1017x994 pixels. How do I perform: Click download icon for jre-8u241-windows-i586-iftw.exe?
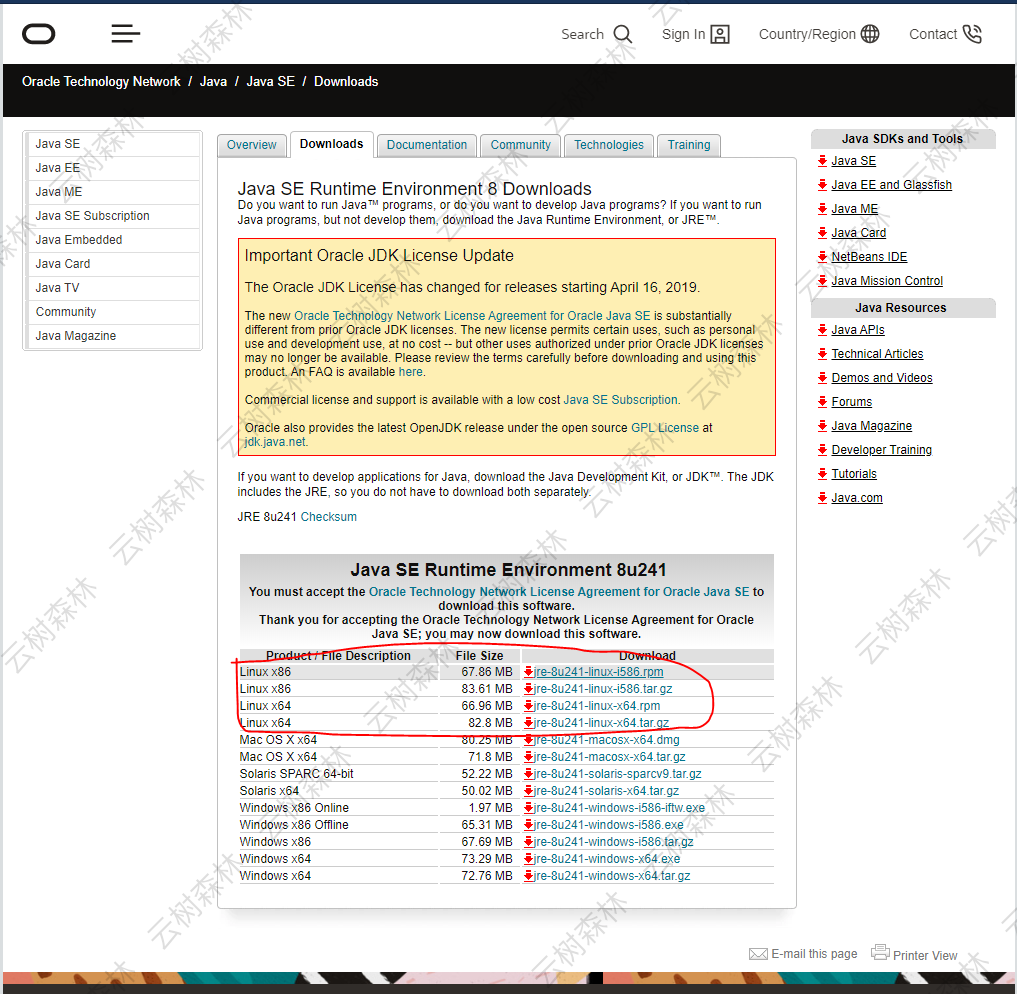(x=529, y=808)
